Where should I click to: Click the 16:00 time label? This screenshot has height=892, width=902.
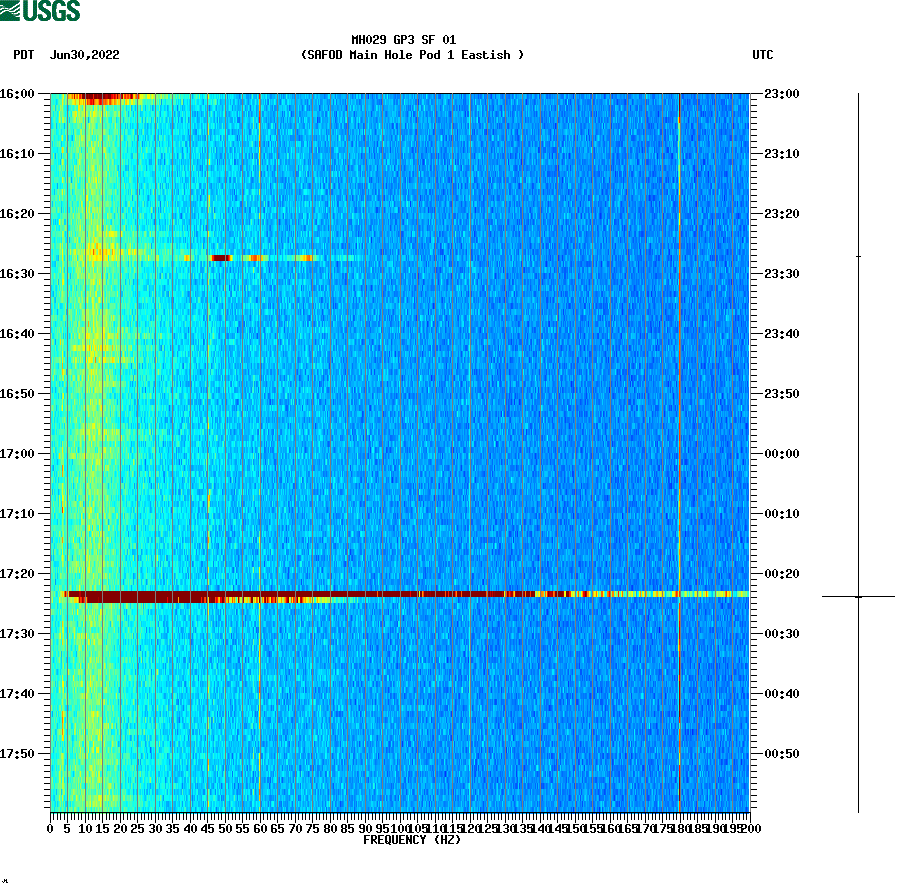pyautogui.click(x=18, y=95)
